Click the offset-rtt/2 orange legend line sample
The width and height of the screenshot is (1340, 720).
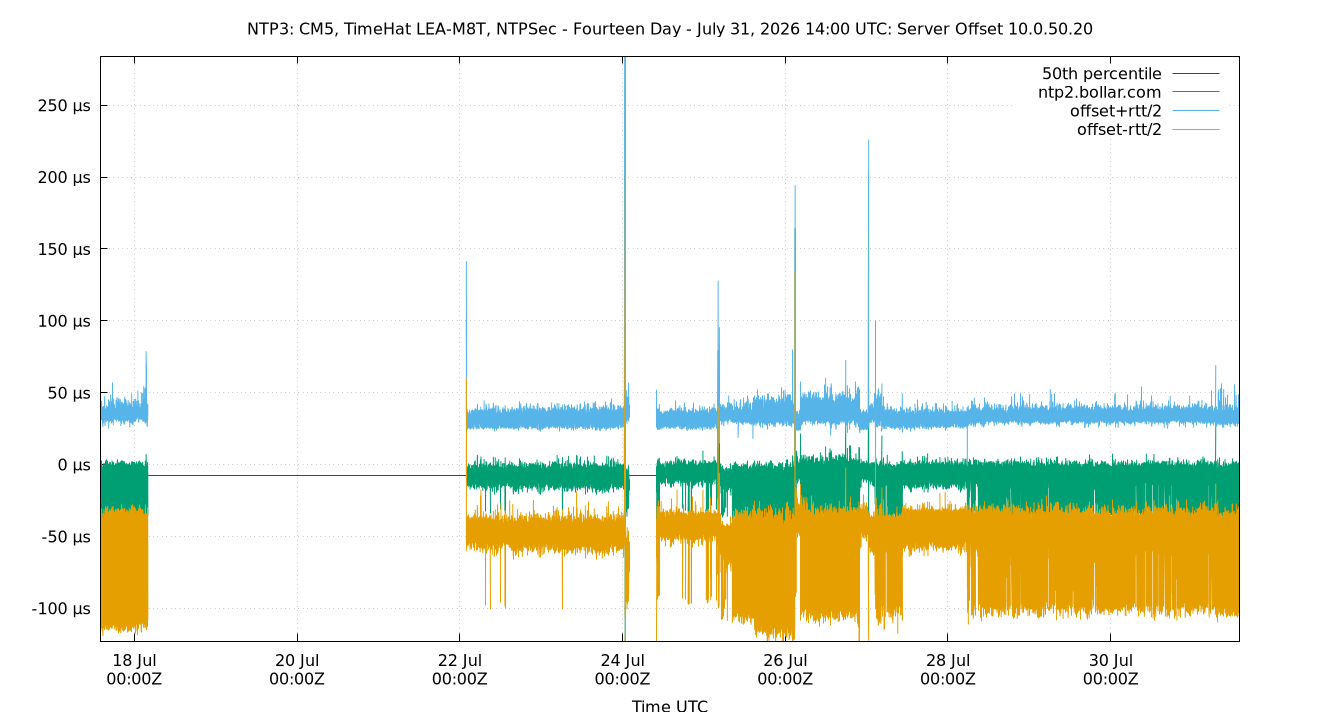click(1195, 129)
